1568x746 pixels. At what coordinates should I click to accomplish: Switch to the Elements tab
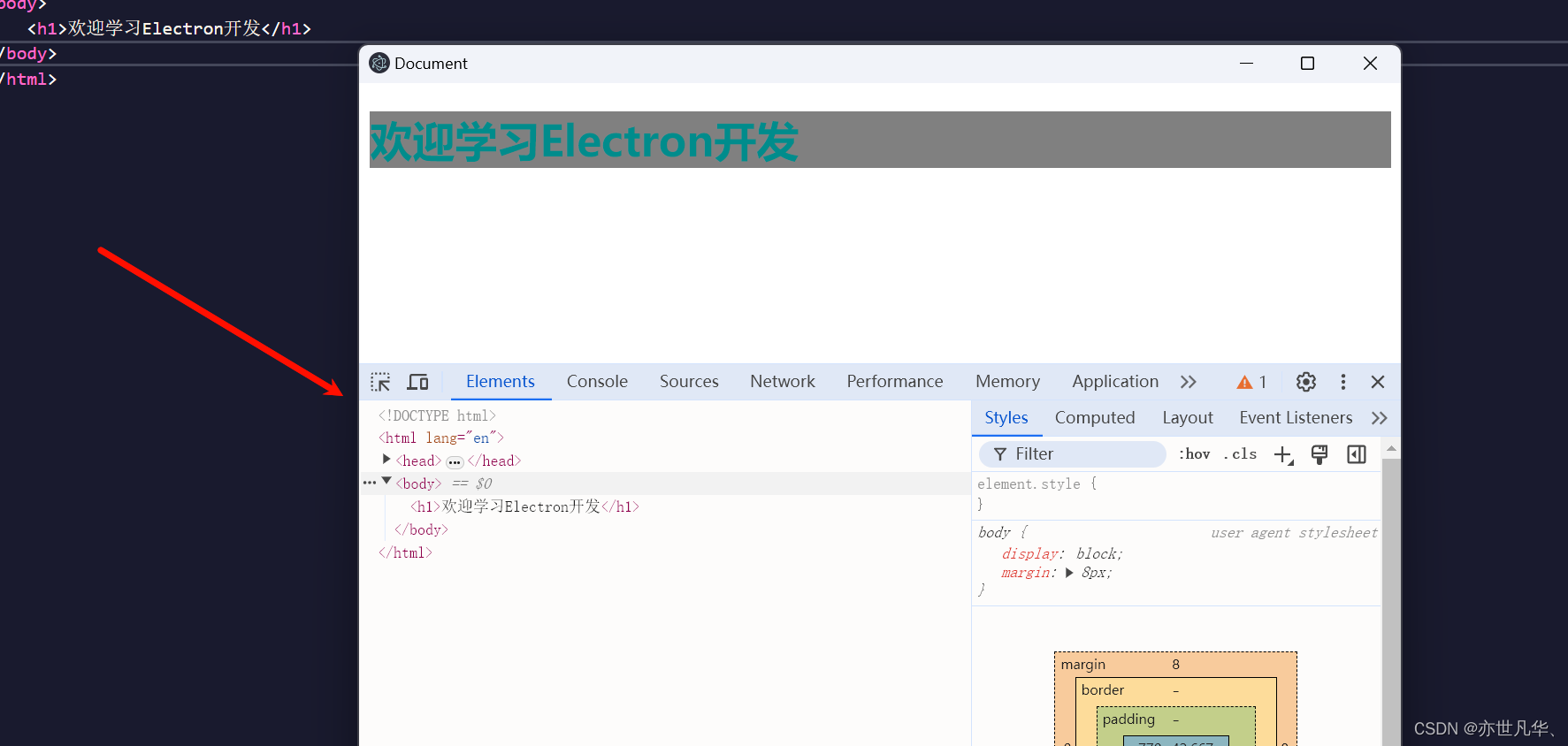(501, 382)
